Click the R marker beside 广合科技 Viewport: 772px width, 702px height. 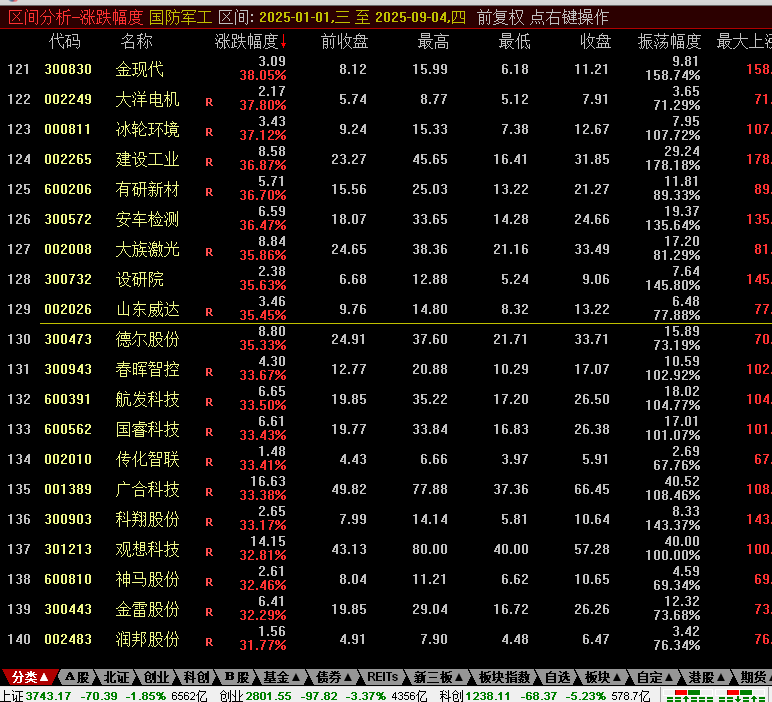tap(209, 492)
